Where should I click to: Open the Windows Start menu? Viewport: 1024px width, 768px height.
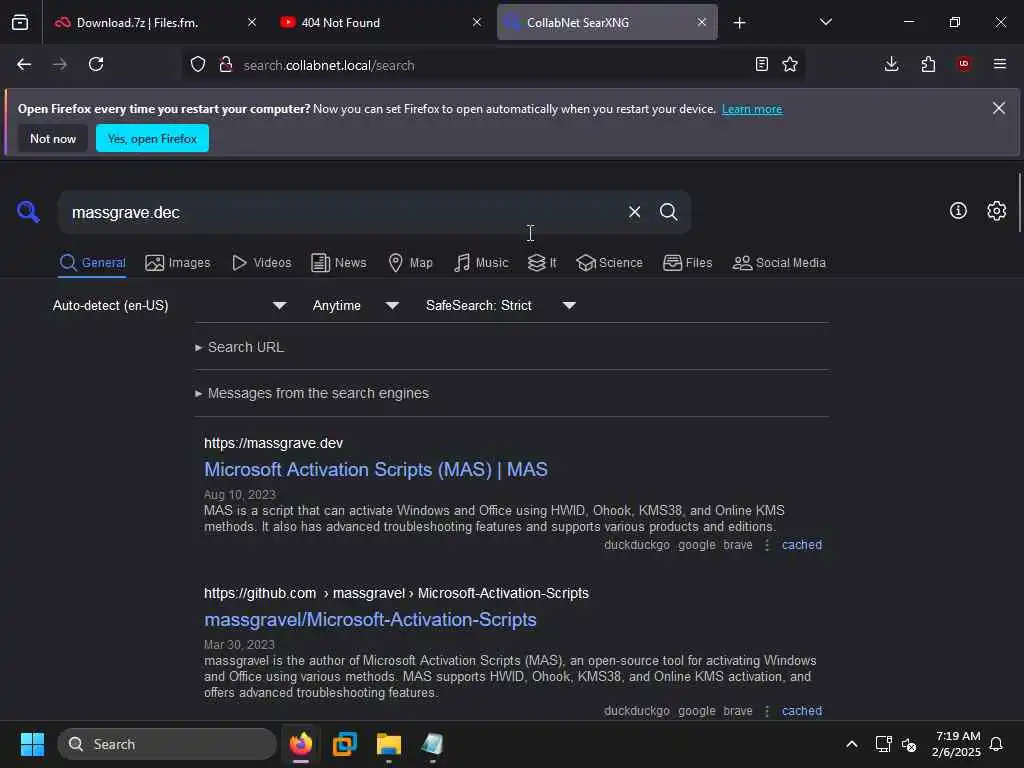pyautogui.click(x=32, y=744)
